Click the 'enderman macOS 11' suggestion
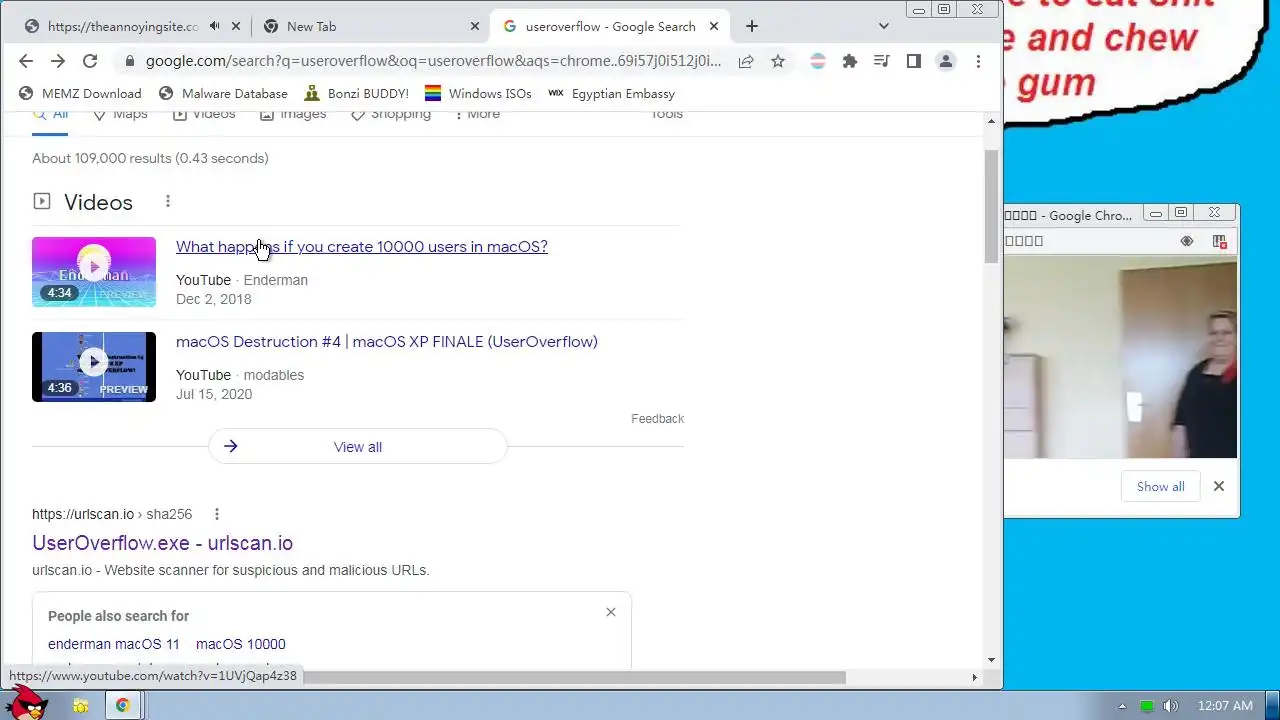Screen dimensions: 1280x720 [114, 644]
